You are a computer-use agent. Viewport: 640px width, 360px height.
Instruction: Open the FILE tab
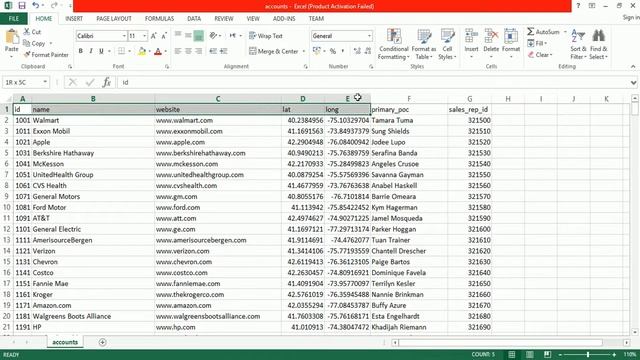coord(13,18)
